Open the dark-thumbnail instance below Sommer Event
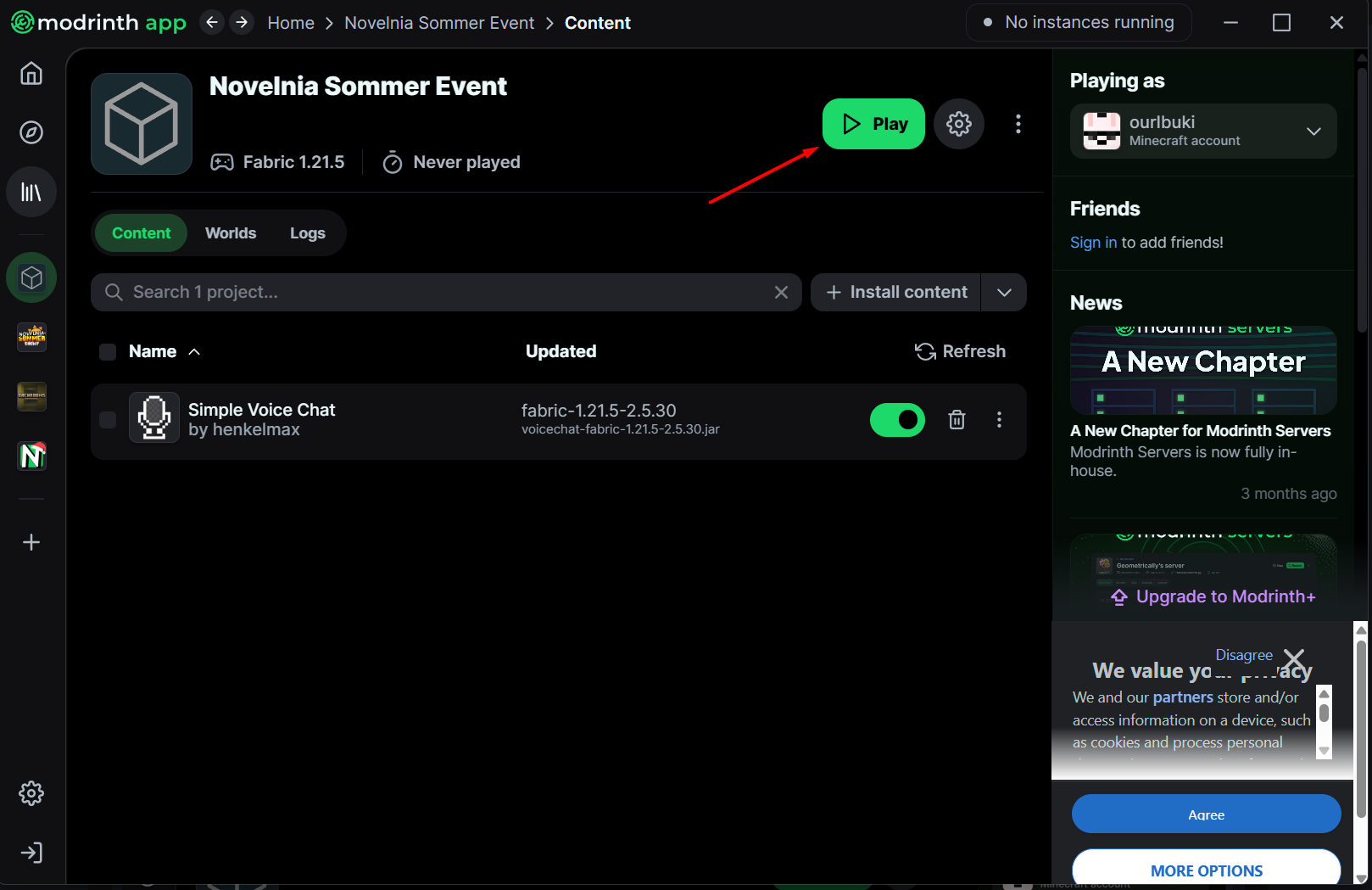Image resolution: width=1372 pixels, height=890 pixels. click(32, 396)
